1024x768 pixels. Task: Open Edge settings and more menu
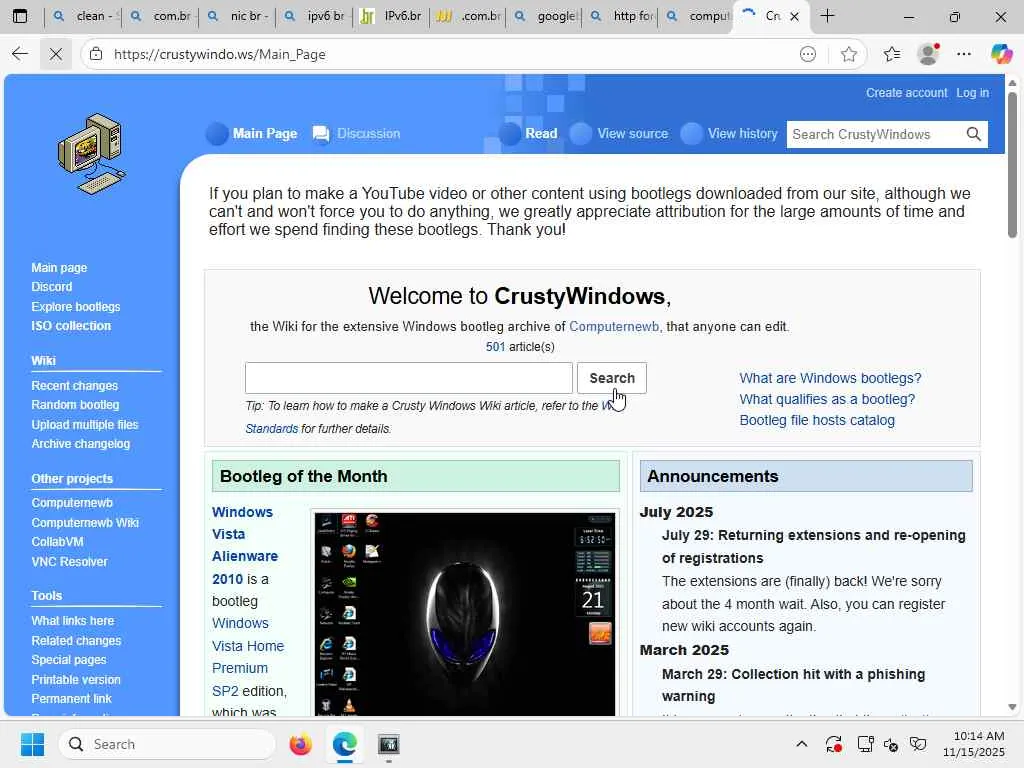coord(964,54)
